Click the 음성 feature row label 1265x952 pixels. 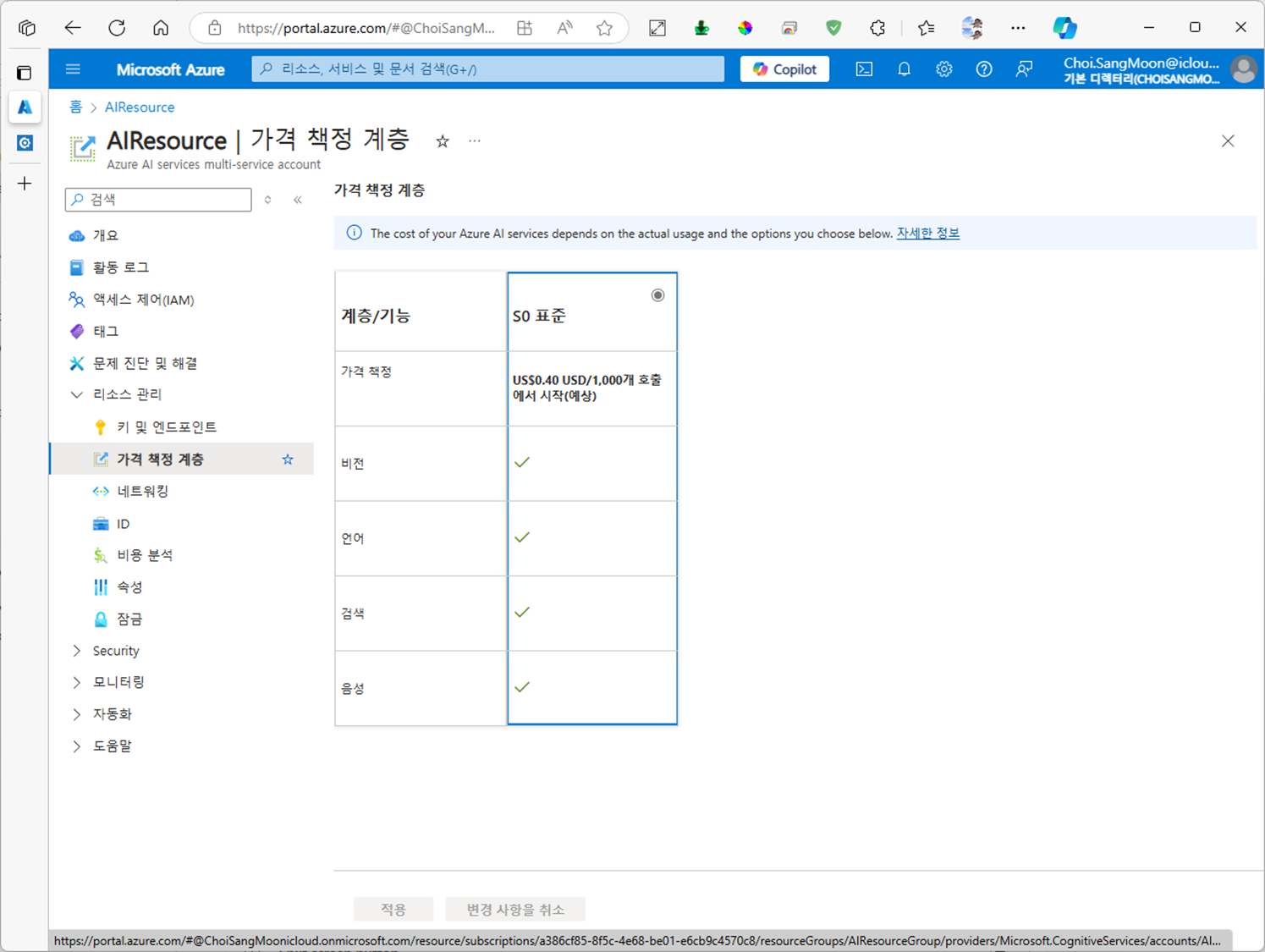[353, 689]
